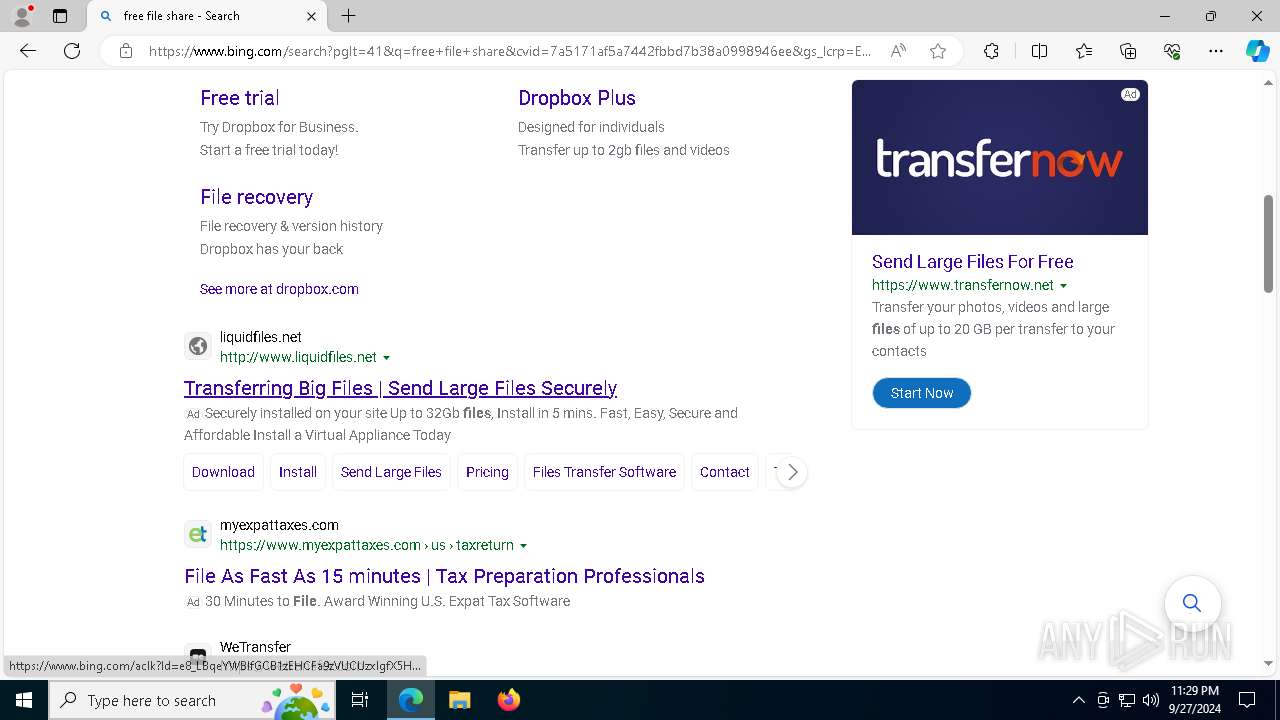Open Send Large Files For Free ad

[972, 262]
